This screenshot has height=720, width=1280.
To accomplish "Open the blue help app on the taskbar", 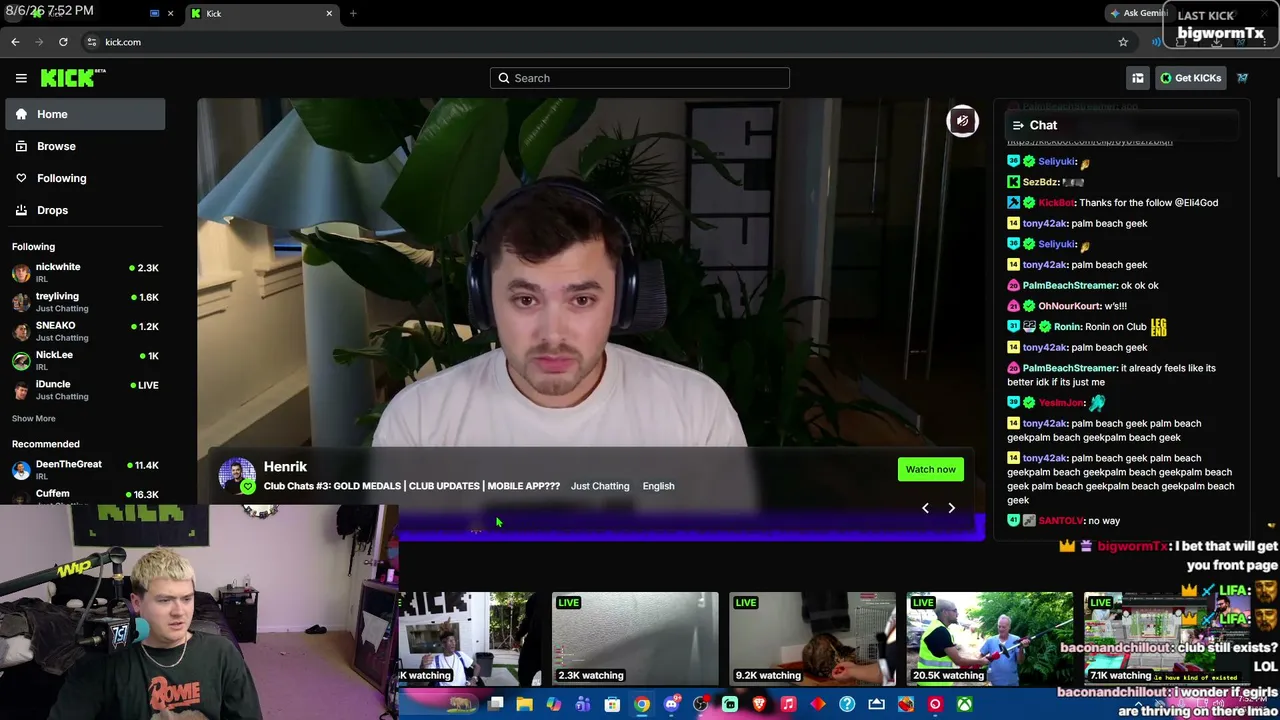I will click(847, 704).
